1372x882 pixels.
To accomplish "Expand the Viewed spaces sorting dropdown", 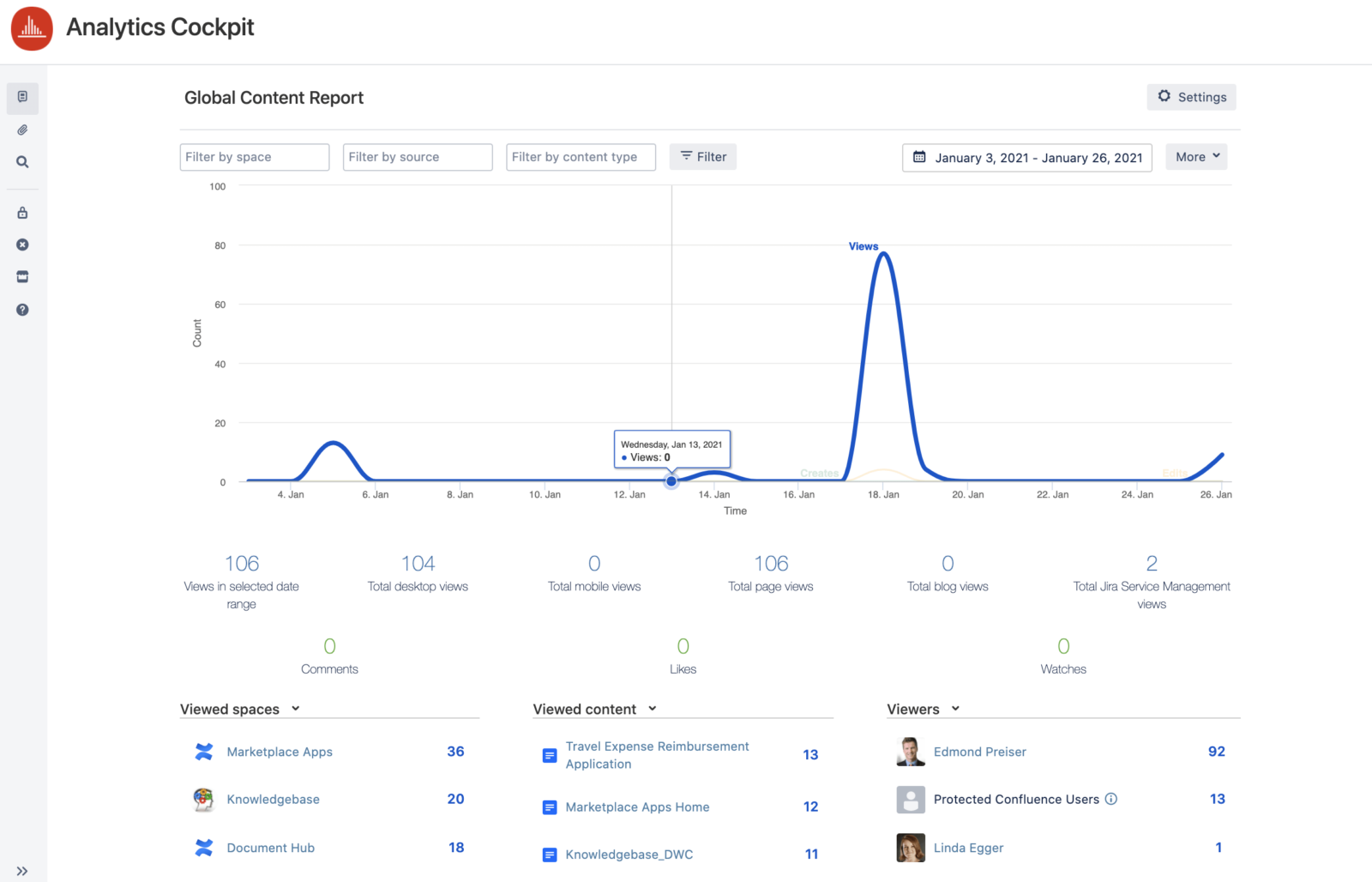I will point(296,709).
